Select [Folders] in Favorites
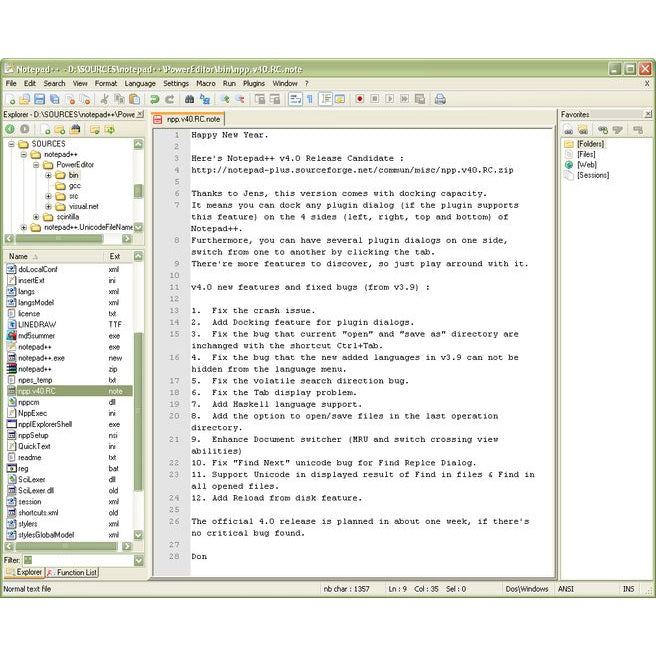 coord(590,144)
